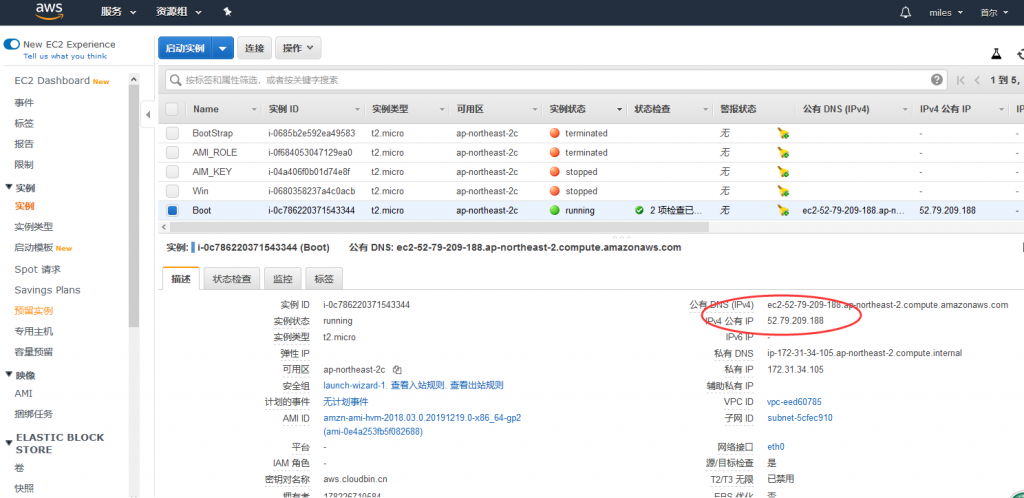Click green status check icon on Boot row
The image size is (1024, 498).
(x=639, y=210)
